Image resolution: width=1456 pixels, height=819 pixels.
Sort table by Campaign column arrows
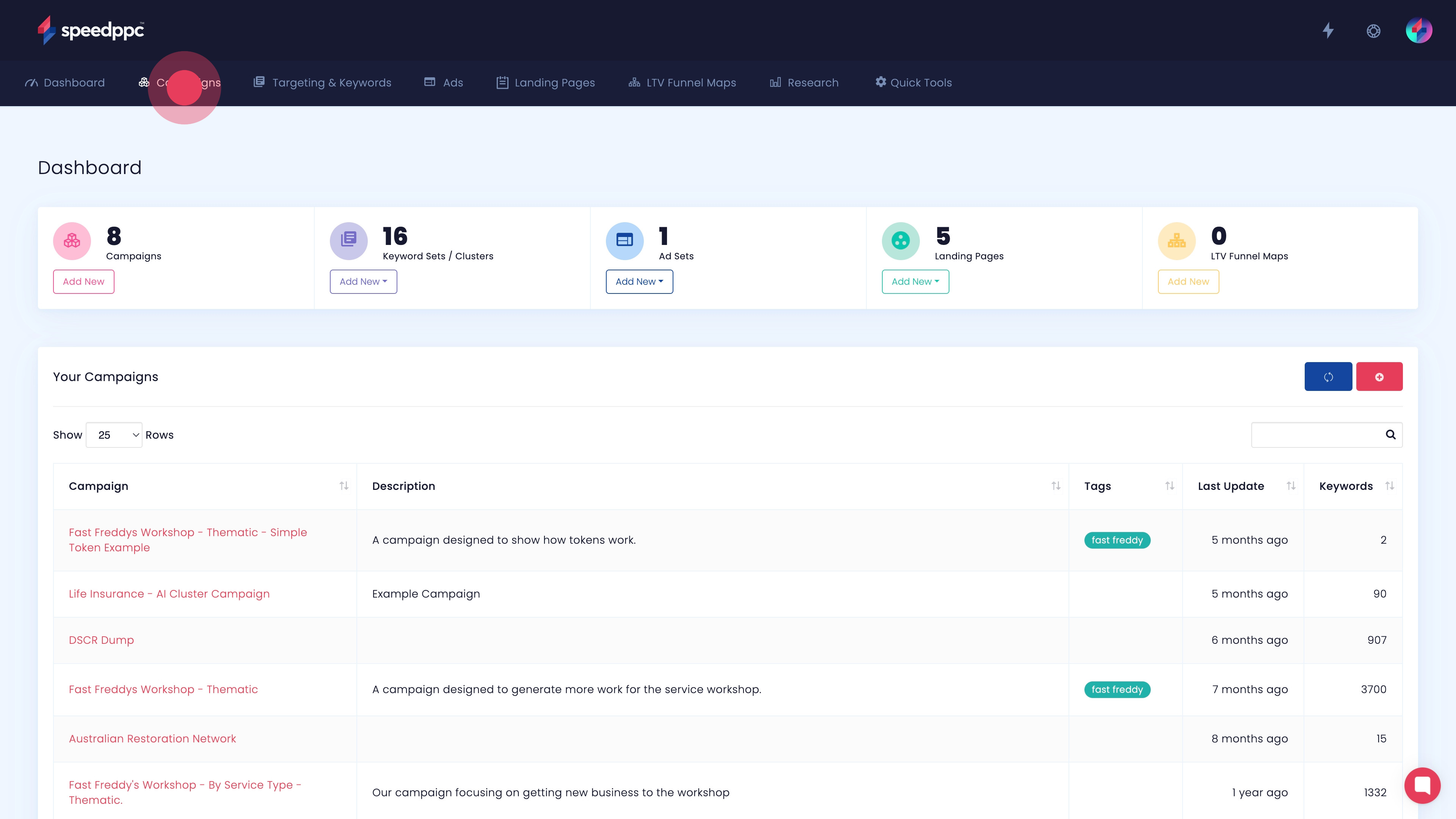pos(344,485)
